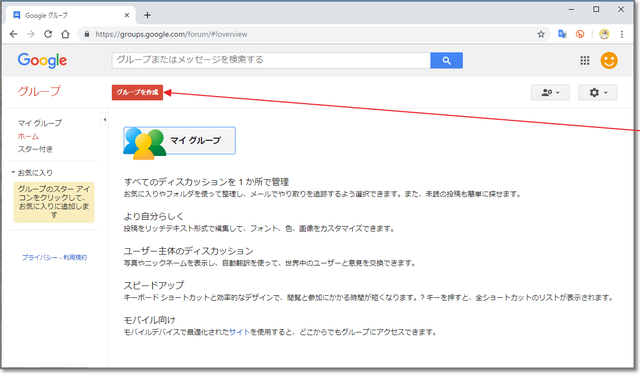Click the グループ heading link
The image size is (640, 374).
[39, 91]
